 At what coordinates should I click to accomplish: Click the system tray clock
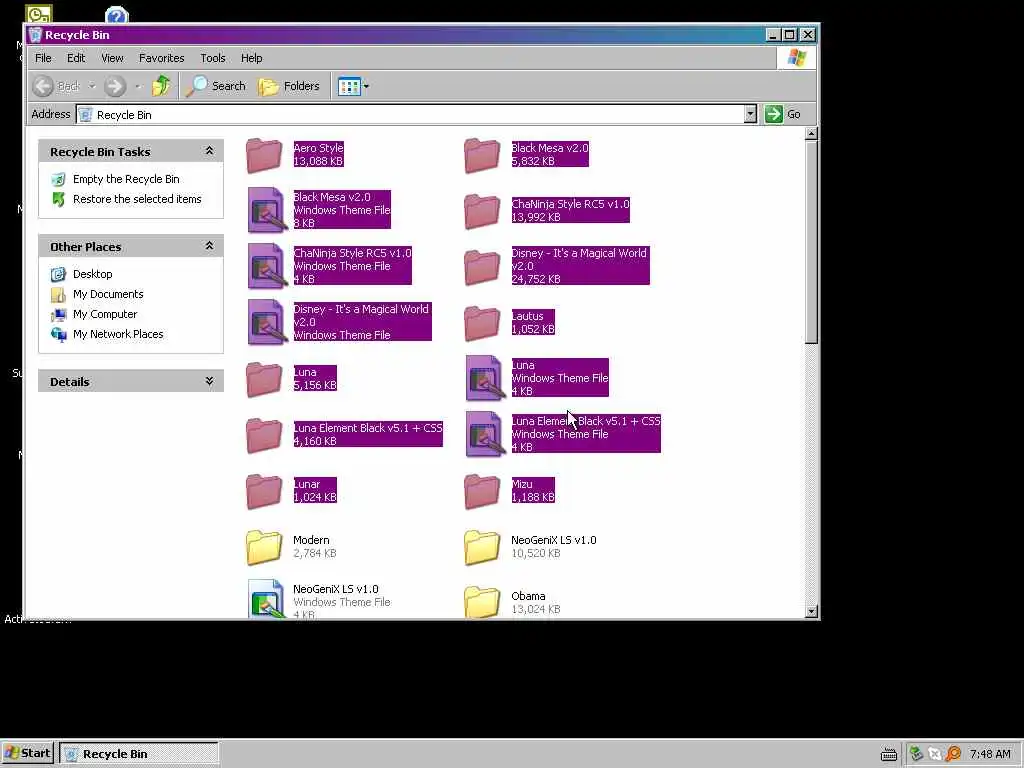tap(990, 754)
